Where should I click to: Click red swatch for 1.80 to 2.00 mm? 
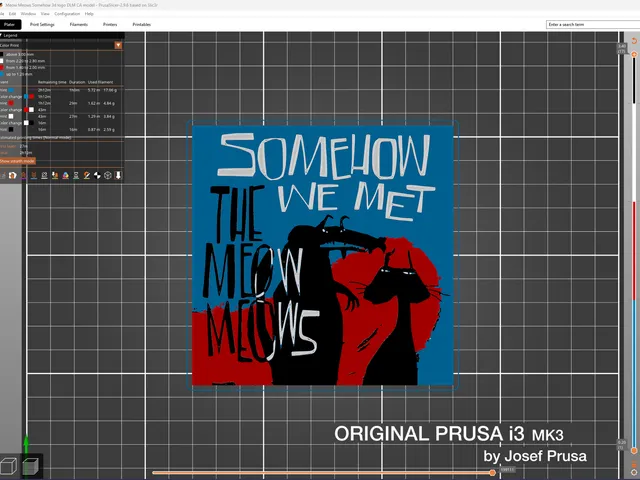pos(2,67)
